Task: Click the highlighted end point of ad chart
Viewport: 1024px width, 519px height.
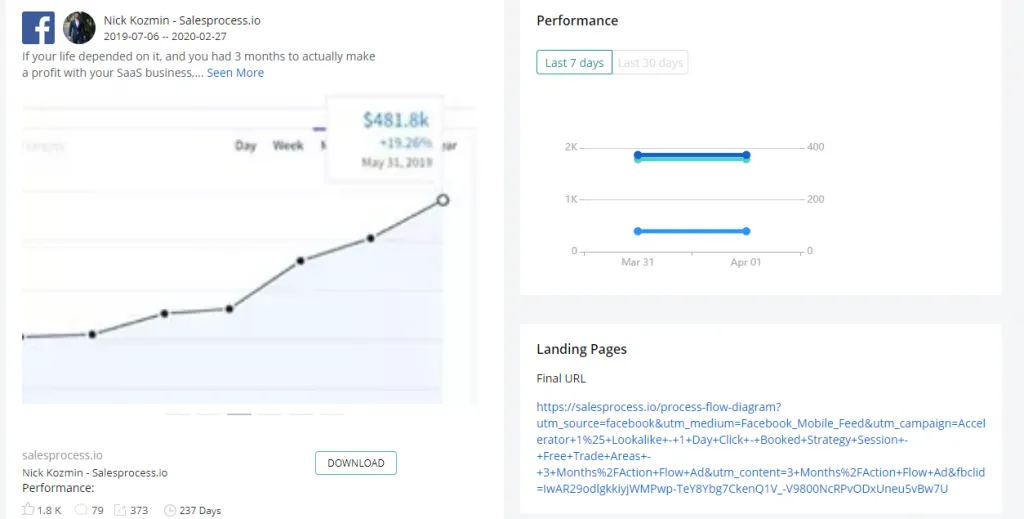Action: point(443,200)
